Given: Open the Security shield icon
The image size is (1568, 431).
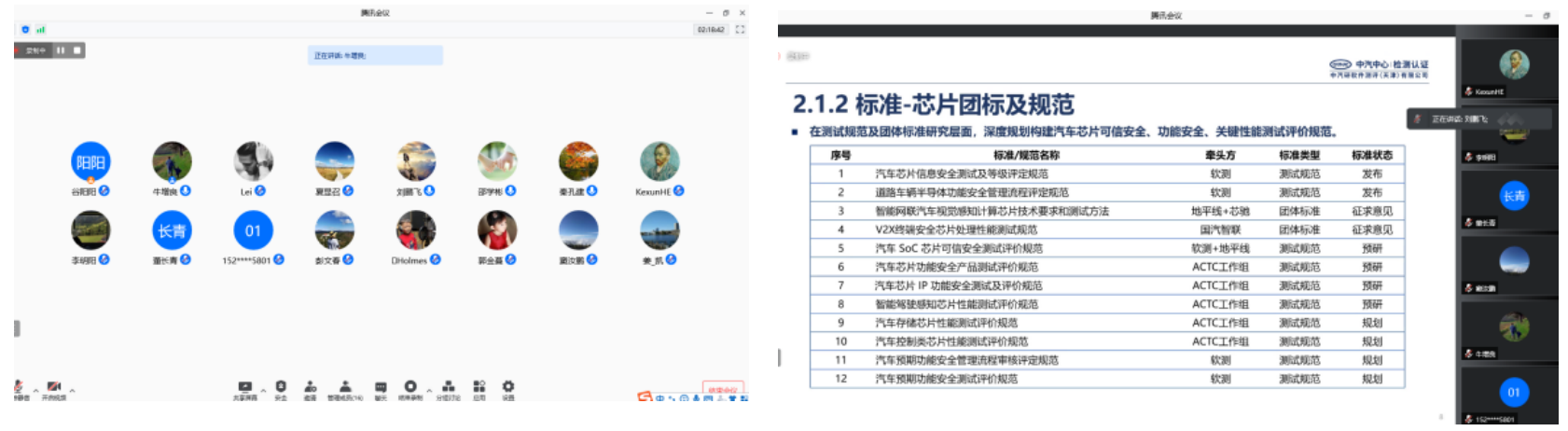Looking at the screenshot, I should click(281, 386).
